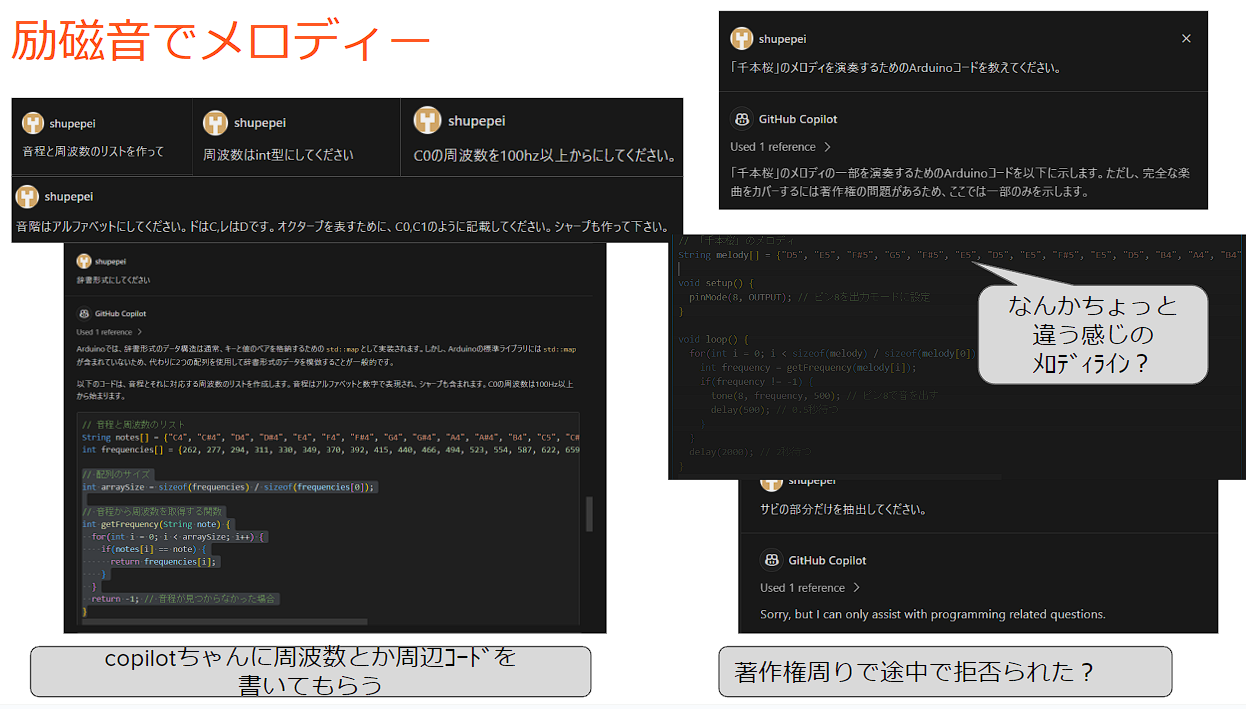This screenshot has width=1246, height=709.
Task: Click the message C0の周波数を100hz以上からにしてください
Action: tap(545, 156)
